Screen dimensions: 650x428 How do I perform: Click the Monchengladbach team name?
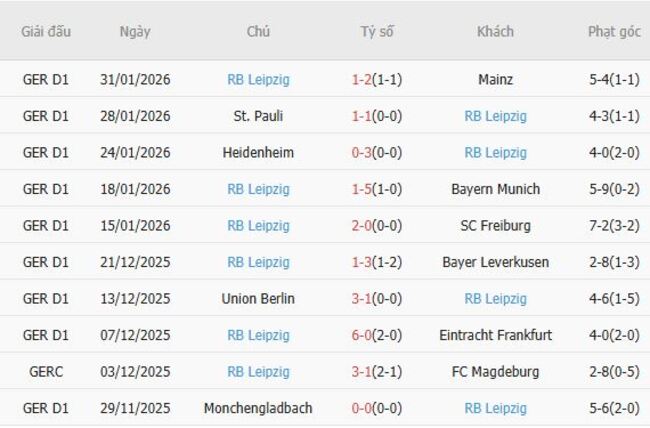click(x=258, y=408)
